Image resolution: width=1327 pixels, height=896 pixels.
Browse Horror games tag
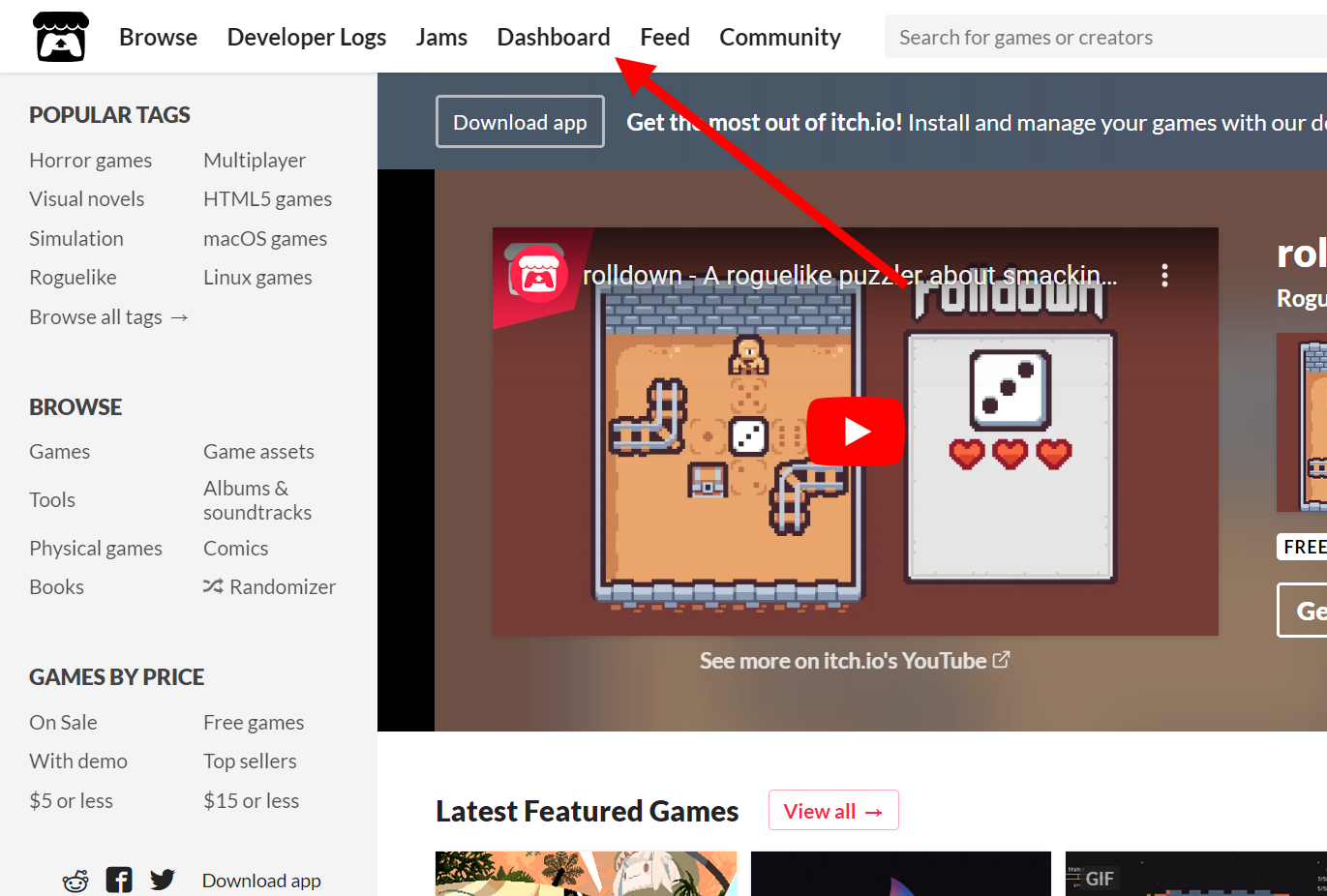tap(90, 161)
